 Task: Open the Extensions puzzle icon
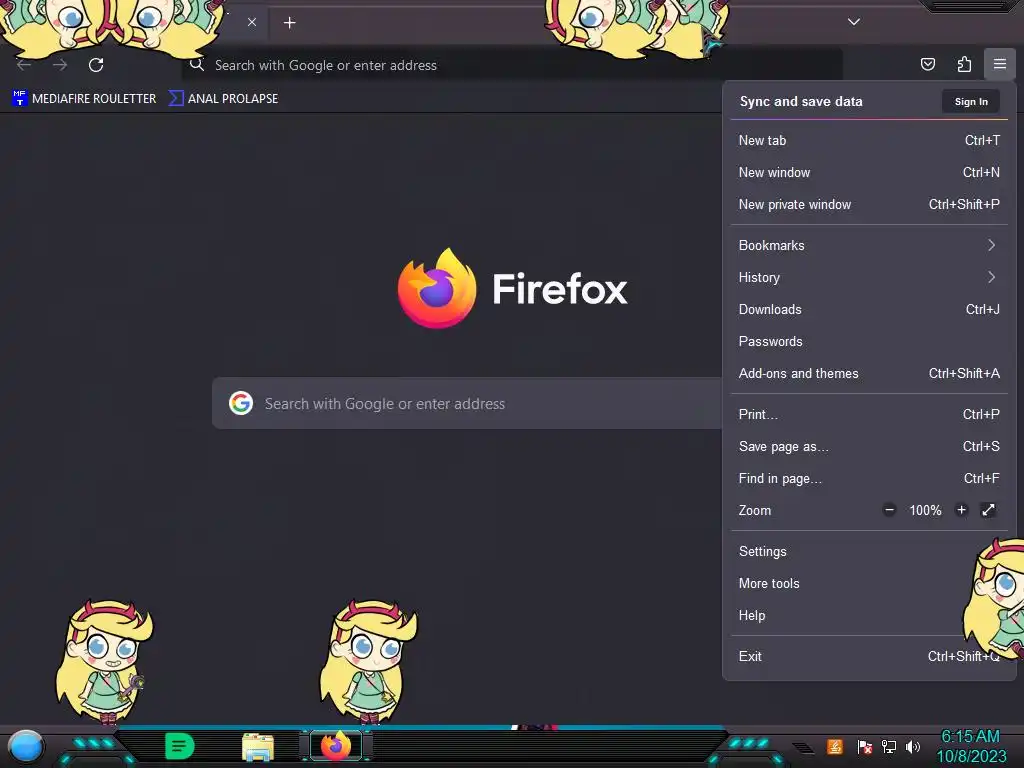click(x=964, y=64)
